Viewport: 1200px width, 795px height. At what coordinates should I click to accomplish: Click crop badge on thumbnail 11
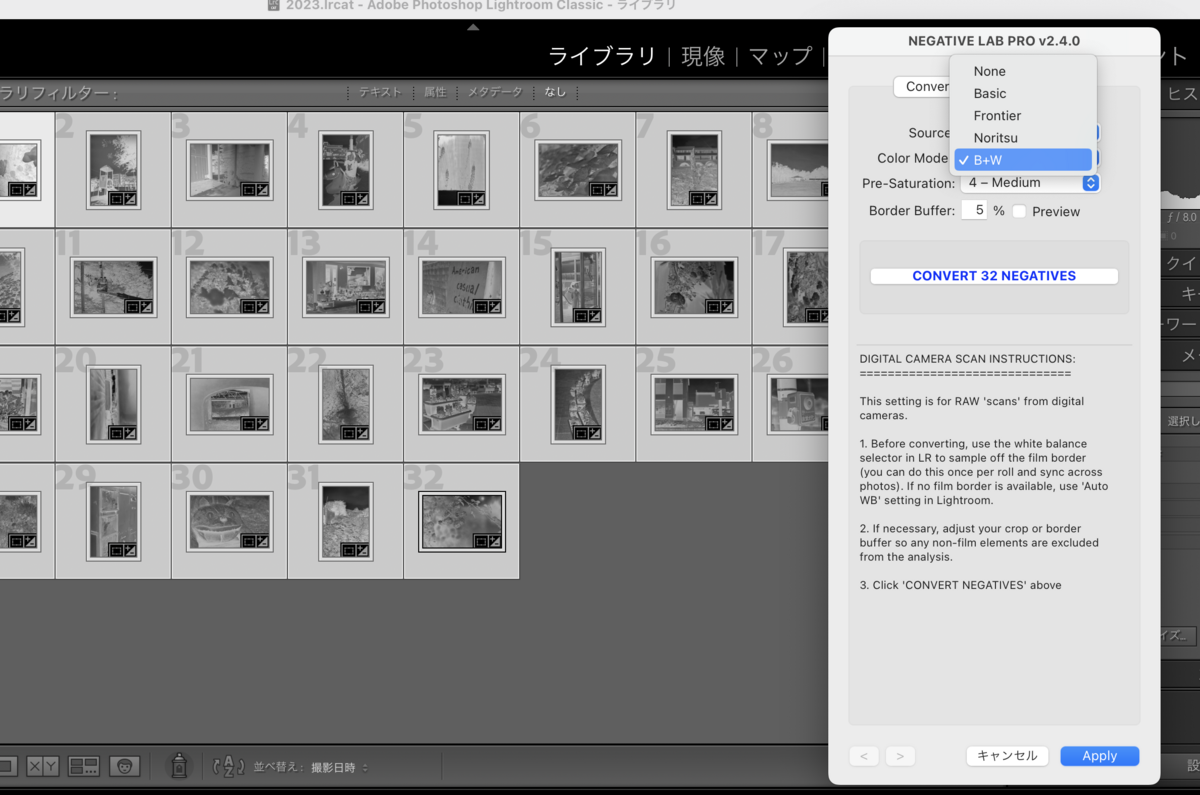(x=132, y=306)
